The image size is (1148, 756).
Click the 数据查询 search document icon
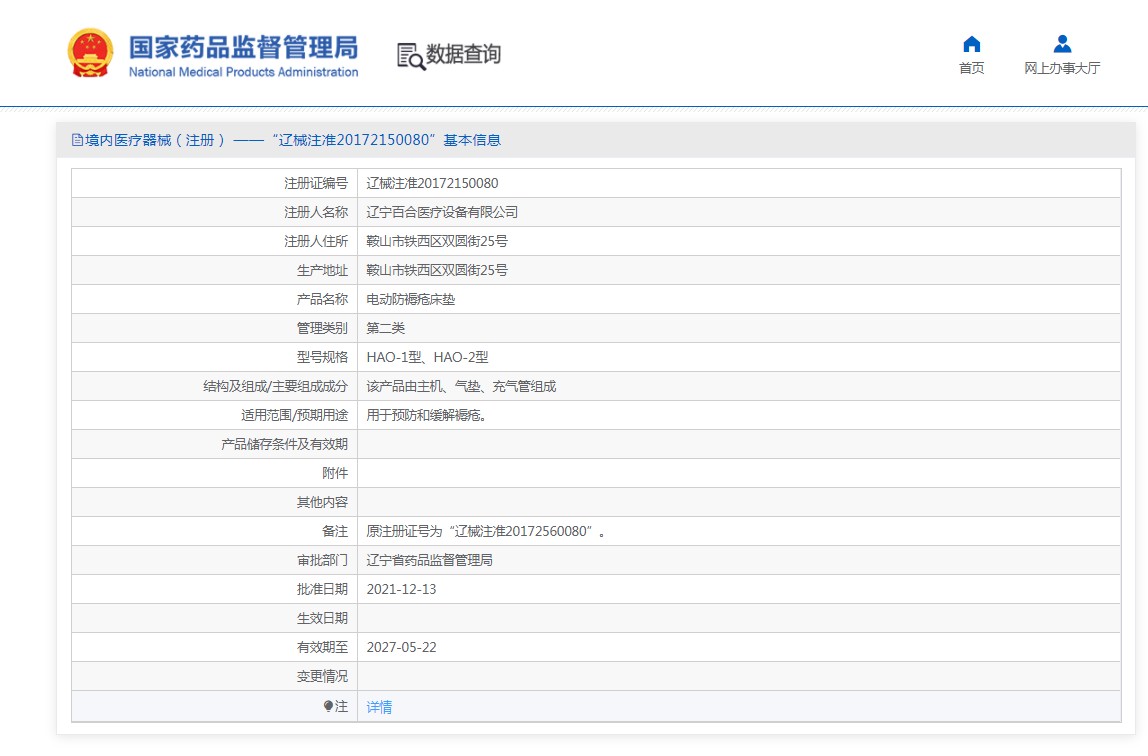411,56
